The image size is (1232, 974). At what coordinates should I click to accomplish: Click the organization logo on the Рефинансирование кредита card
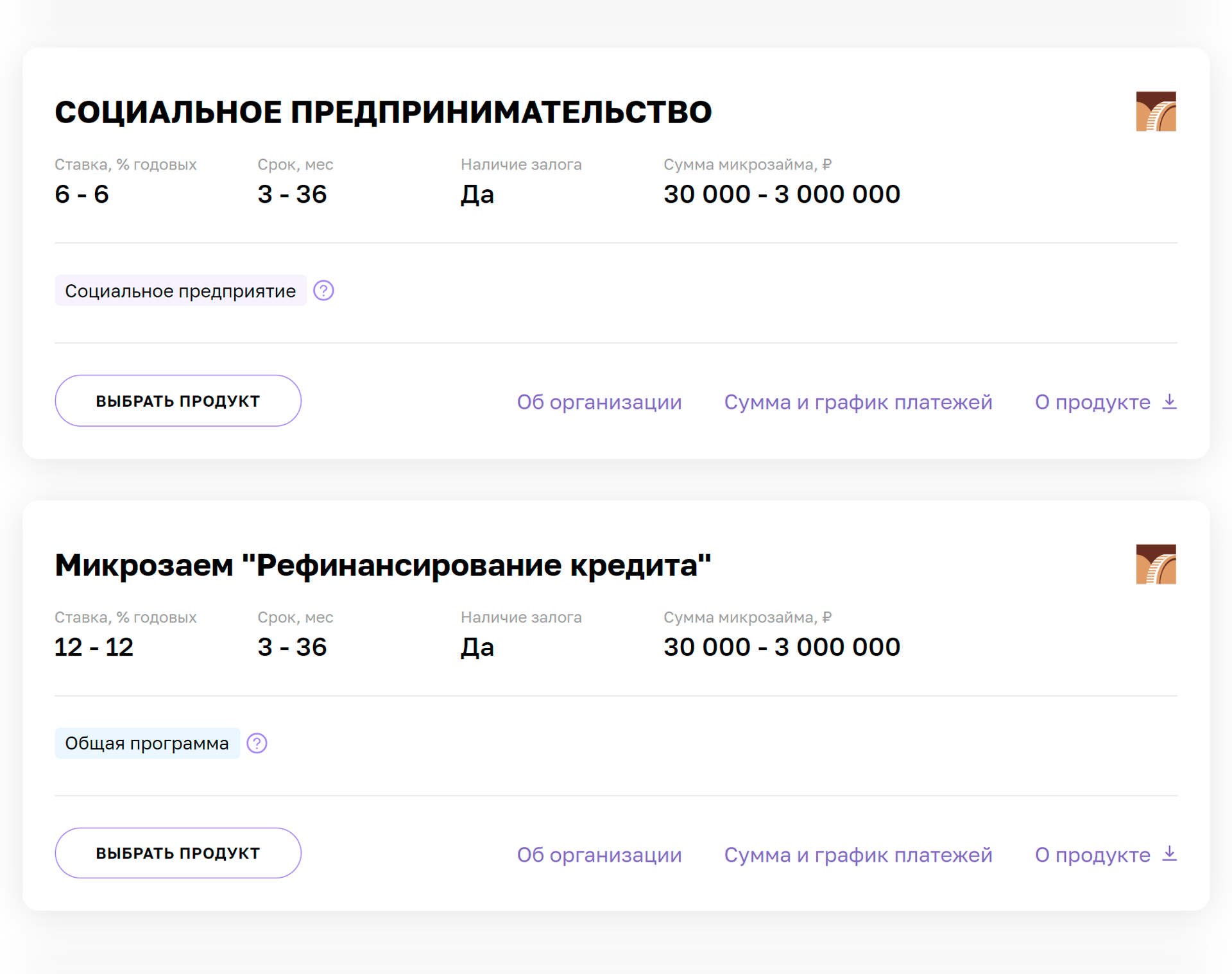click(1156, 564)
